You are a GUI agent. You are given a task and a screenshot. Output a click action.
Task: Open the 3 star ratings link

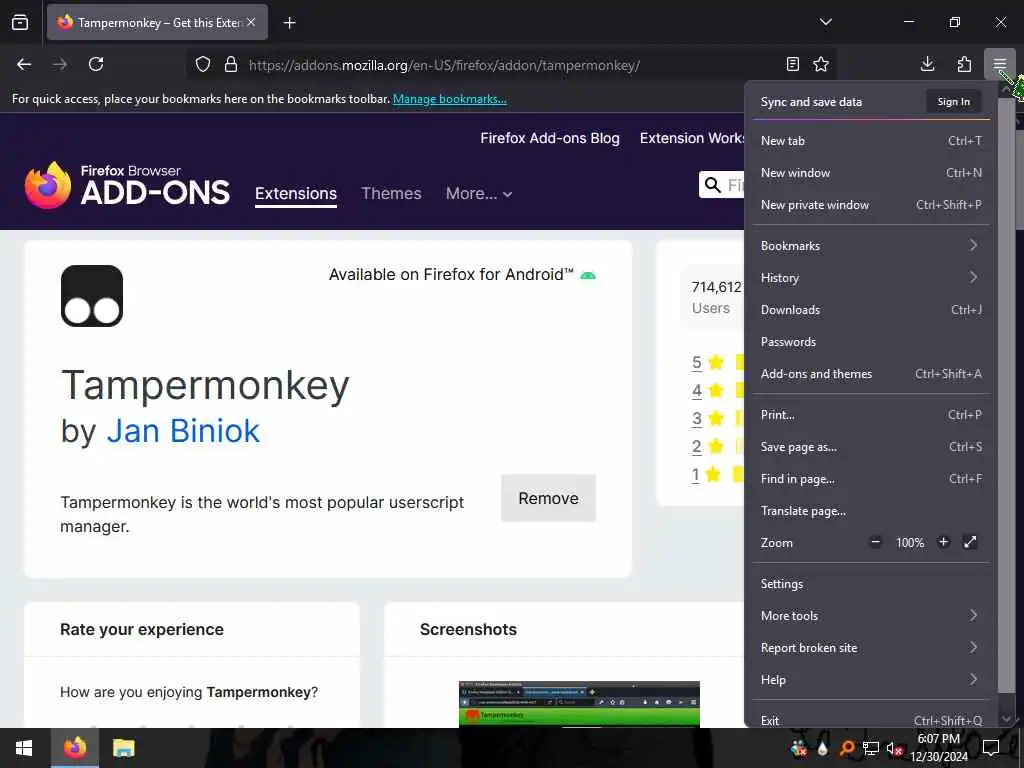(x=696, y=419)
